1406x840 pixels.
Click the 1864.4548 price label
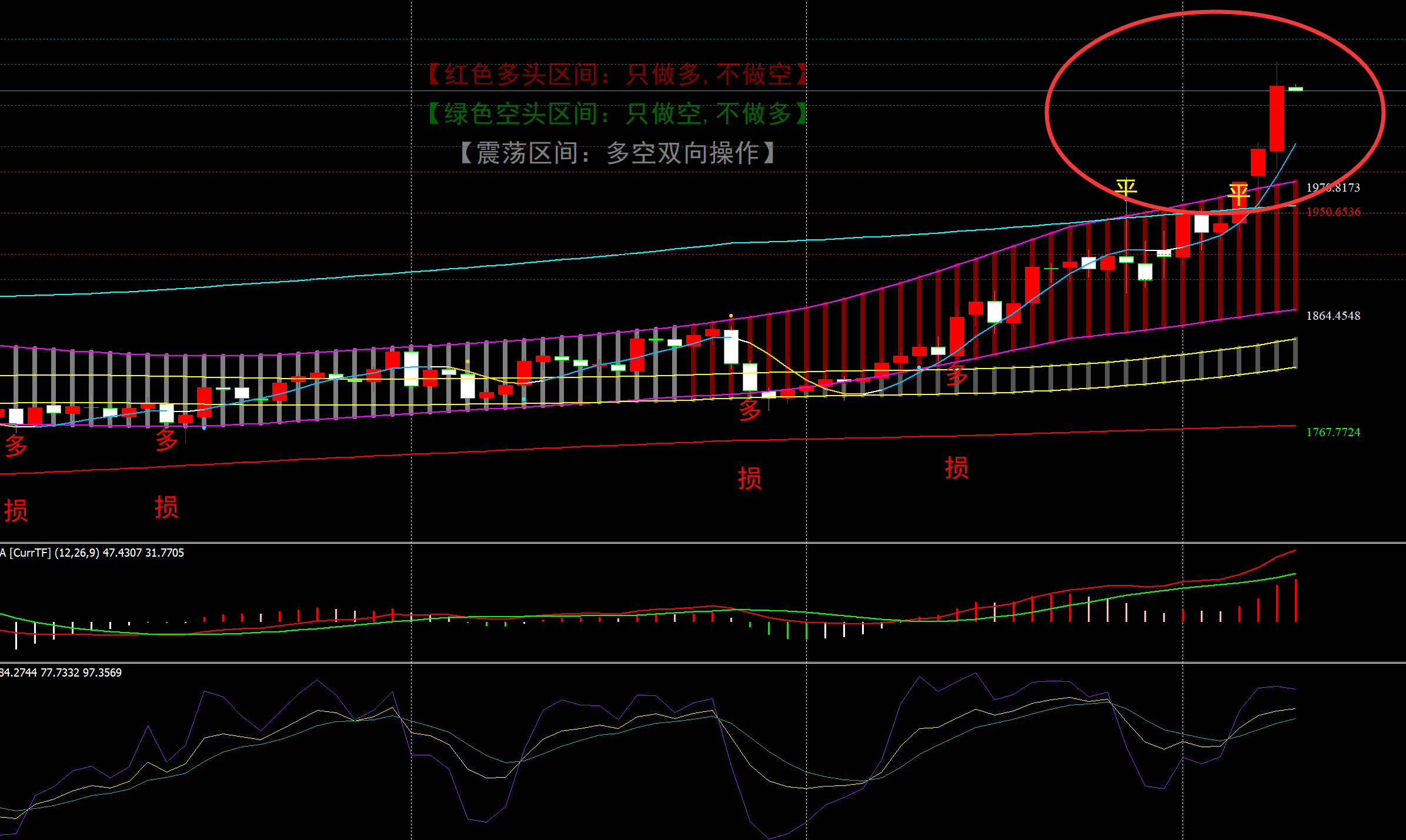coord(1333,316)
